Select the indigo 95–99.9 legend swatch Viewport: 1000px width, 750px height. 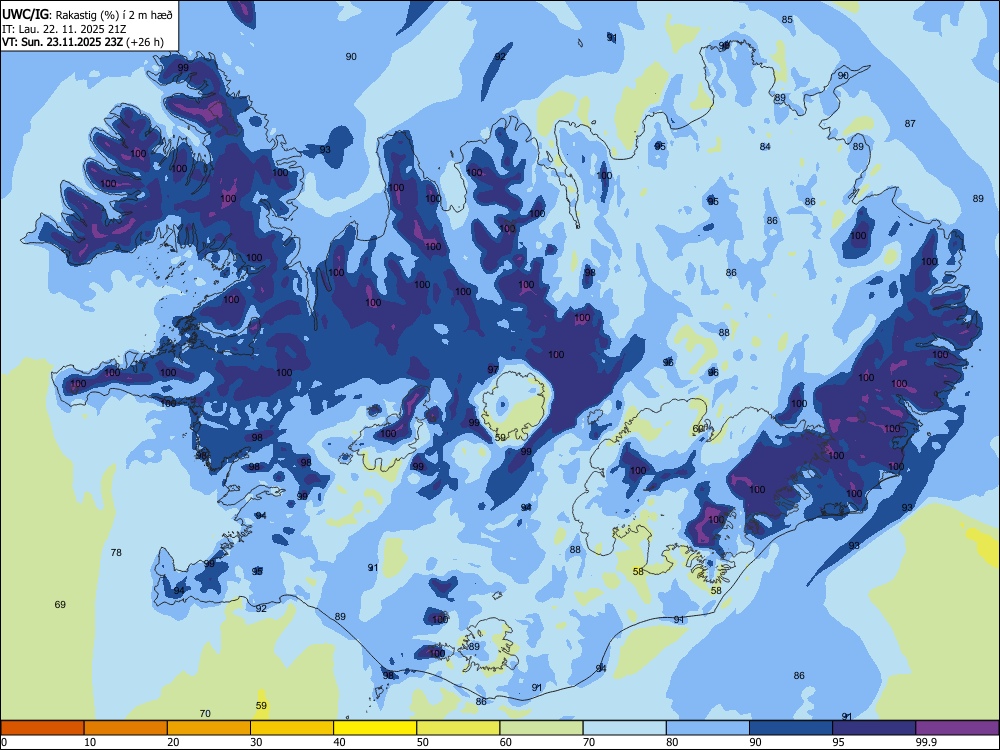point(874,728)
